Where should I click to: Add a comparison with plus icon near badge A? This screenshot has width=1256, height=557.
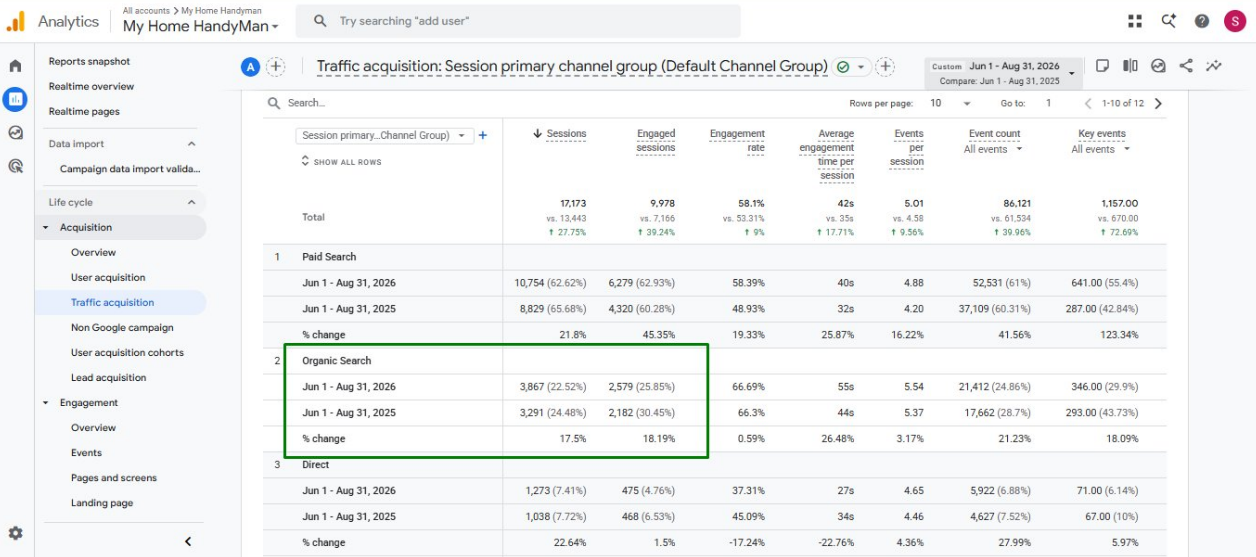click(276, 67)
